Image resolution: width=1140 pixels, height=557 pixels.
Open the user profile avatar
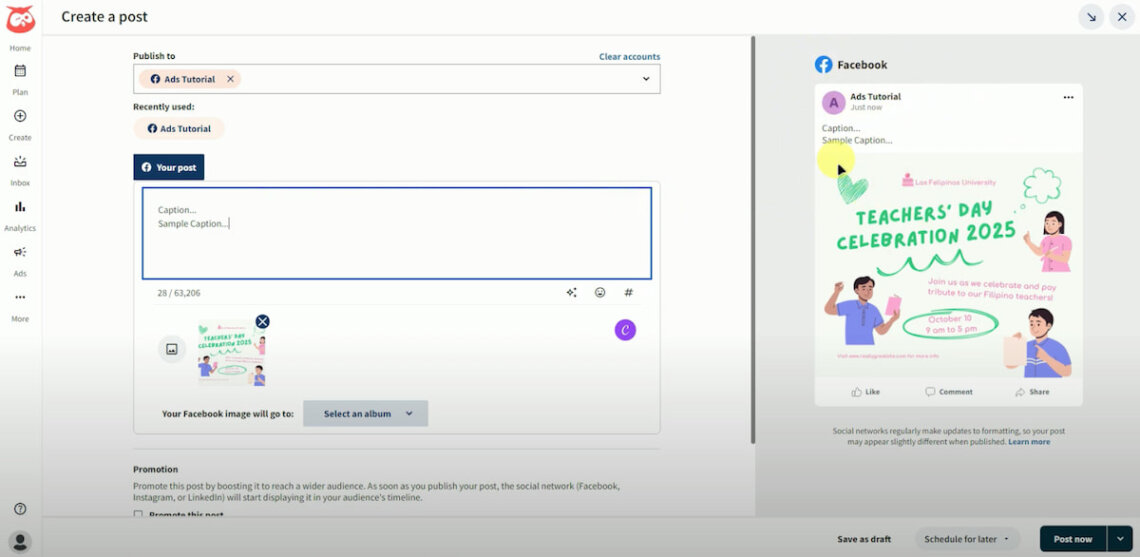coord(20,541)
